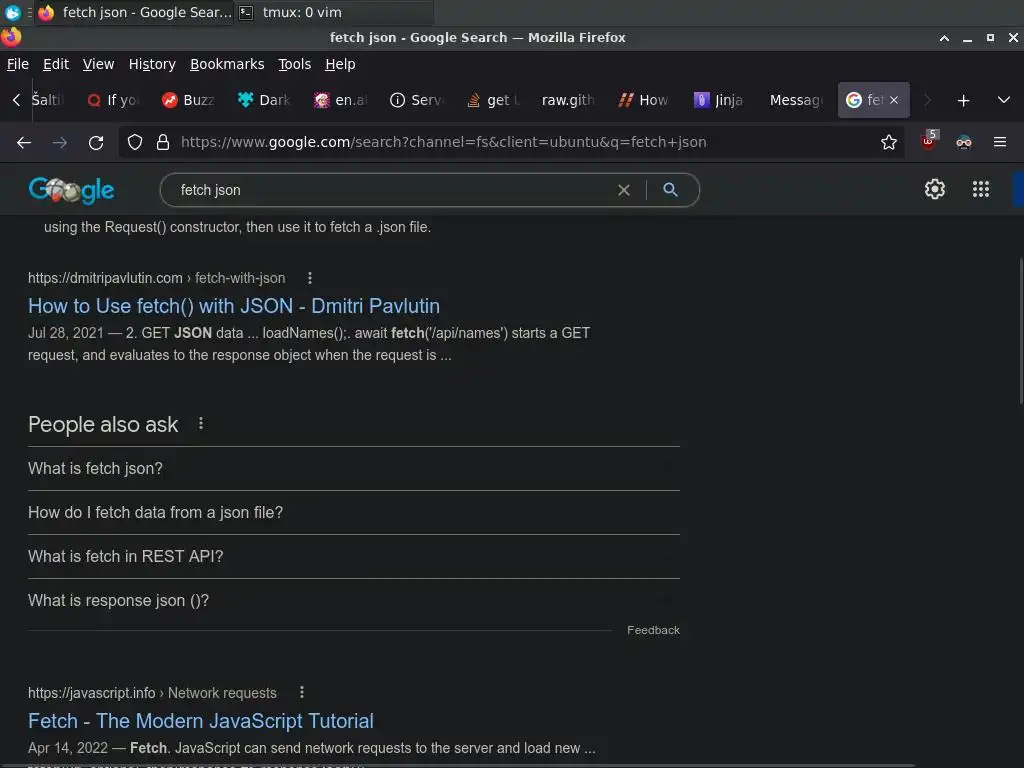Expand 'What is fetch json?' question
The width and height of the screenshot is (1024, 768).
point(353,468)
